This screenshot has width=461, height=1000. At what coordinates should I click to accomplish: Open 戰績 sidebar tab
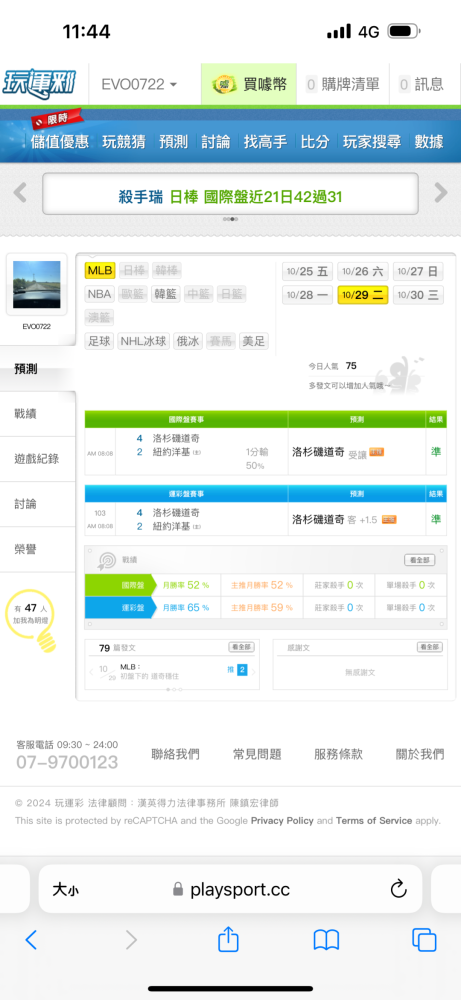pyautogui.click(x=38, y=414)
